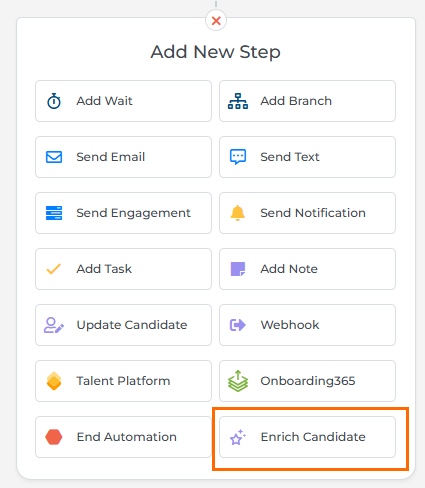Choose the Send Engagement step

123,213
